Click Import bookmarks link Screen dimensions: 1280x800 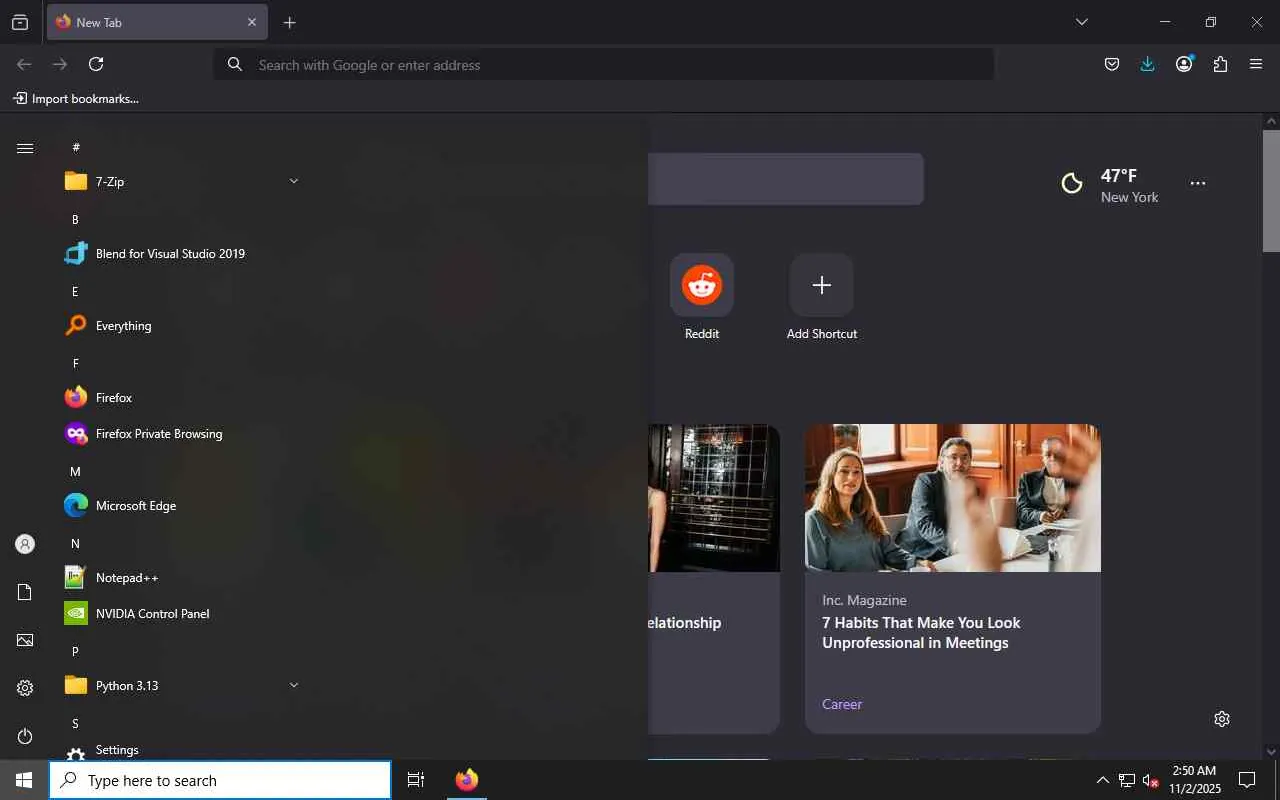tap(76, 99)
